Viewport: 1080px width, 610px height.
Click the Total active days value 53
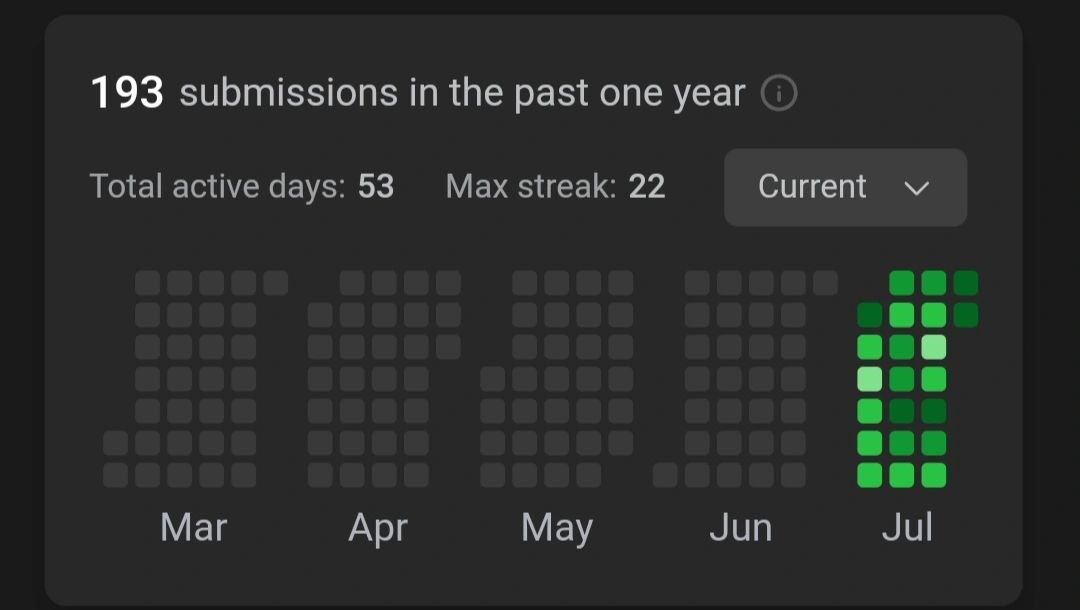coord(376,187)
